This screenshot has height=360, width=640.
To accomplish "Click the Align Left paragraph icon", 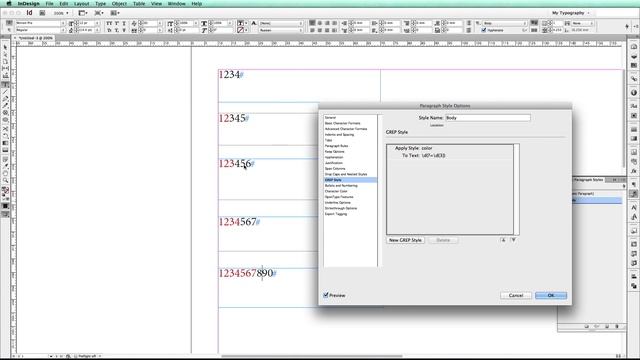I will [312, 23].
